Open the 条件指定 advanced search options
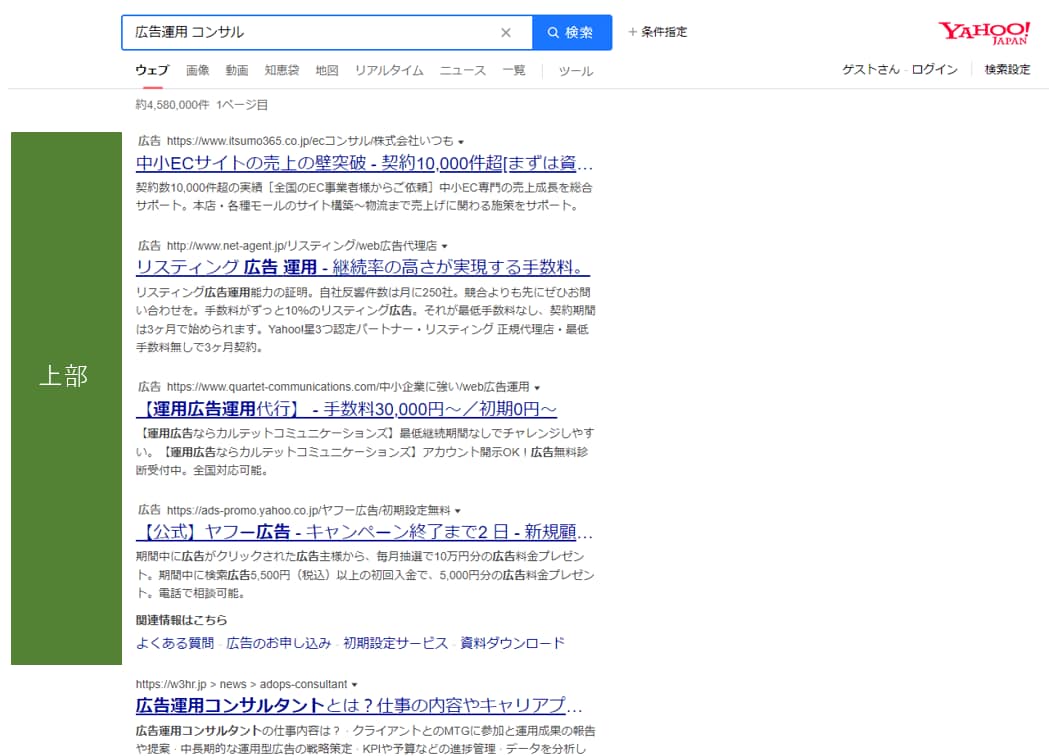 (658, 32)
